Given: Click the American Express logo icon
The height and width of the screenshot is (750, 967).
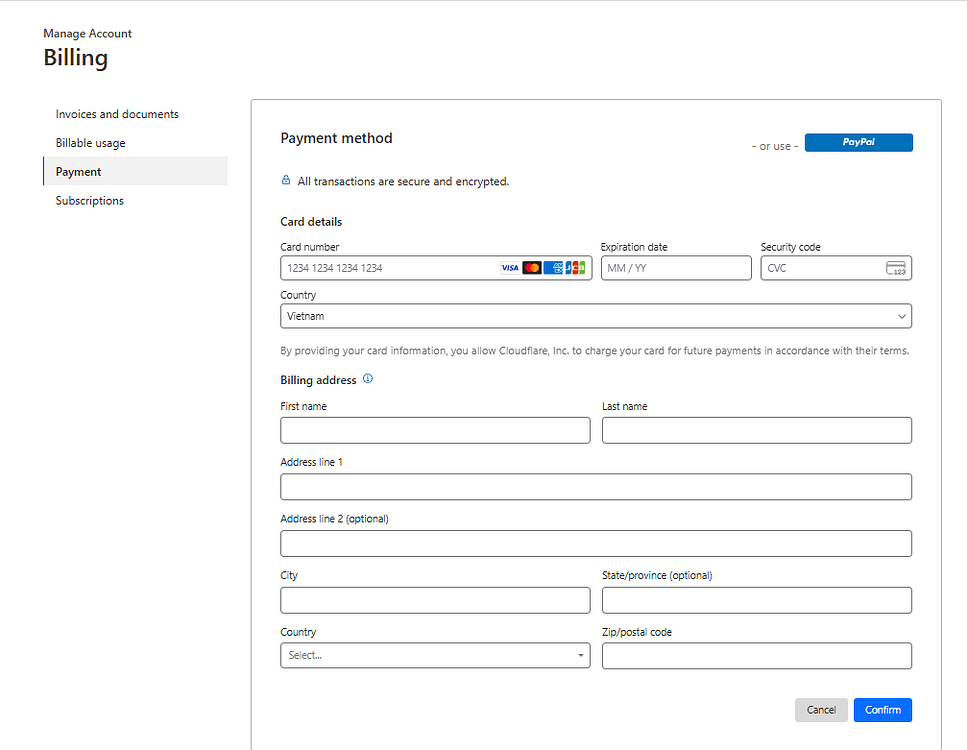Looking at the screenshot, I should pyautogui.click(x=553, y=268).
